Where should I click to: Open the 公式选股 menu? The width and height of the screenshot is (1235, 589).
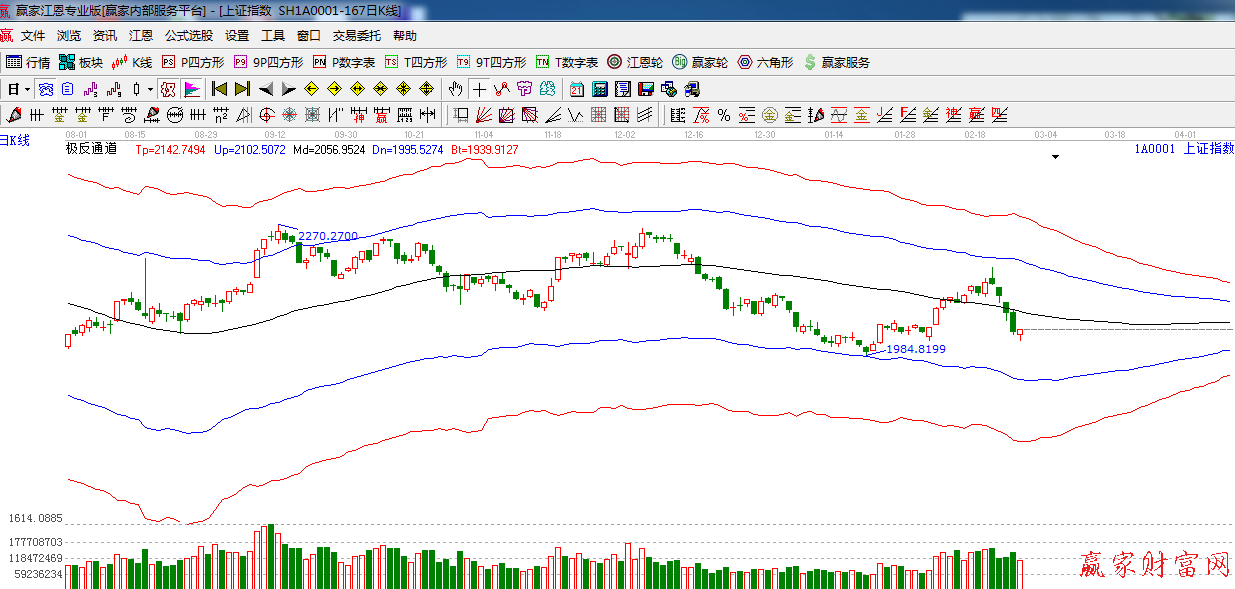pyautogui.click(x=189, y=35)
